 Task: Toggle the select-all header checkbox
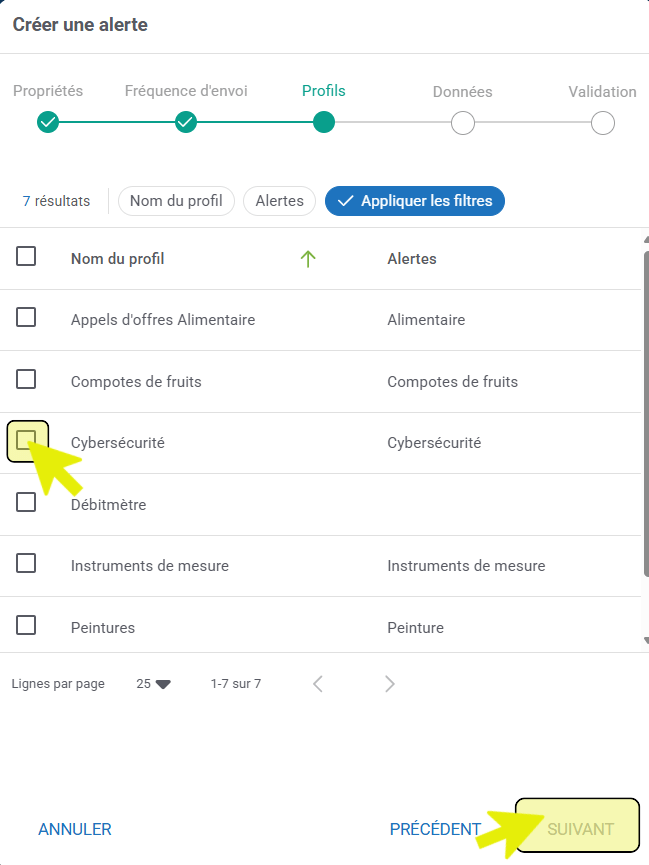click(x=27, y=257)
